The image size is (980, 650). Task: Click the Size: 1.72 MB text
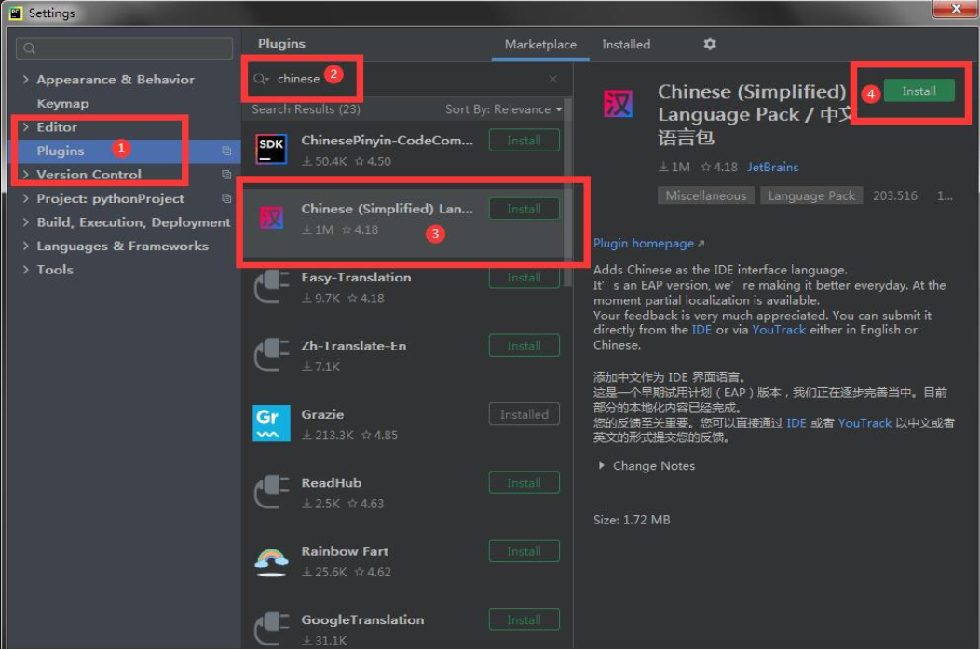click(631, 519)
